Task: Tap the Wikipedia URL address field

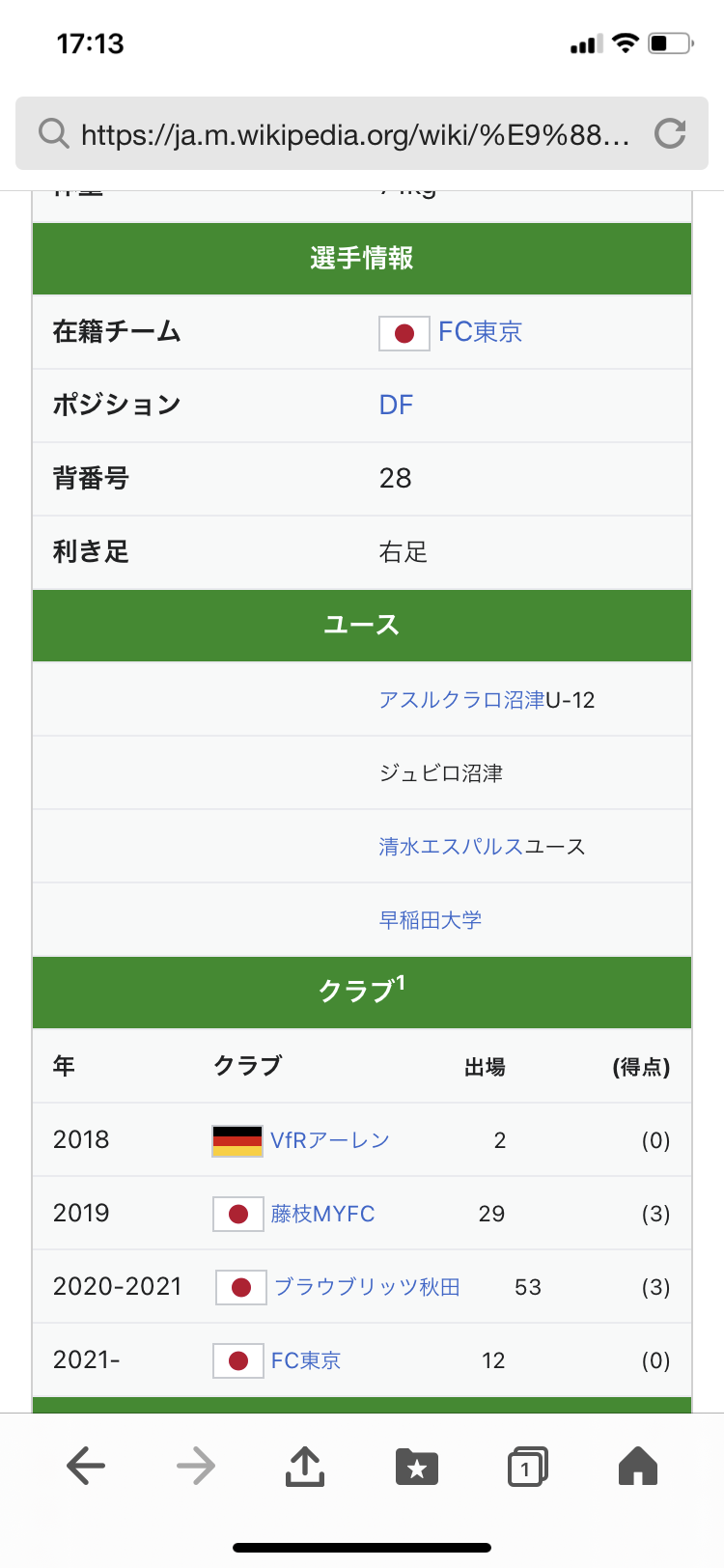Action: (x=355, y=134)
